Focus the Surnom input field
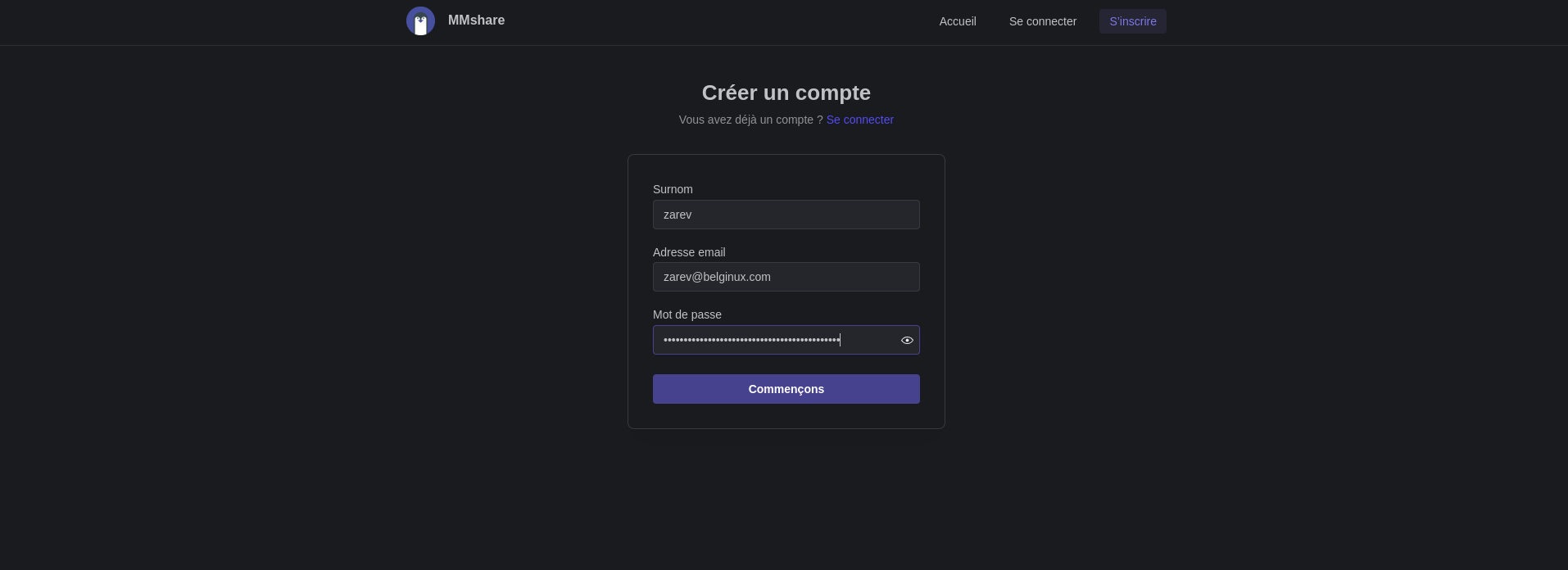 coord(786,215)
